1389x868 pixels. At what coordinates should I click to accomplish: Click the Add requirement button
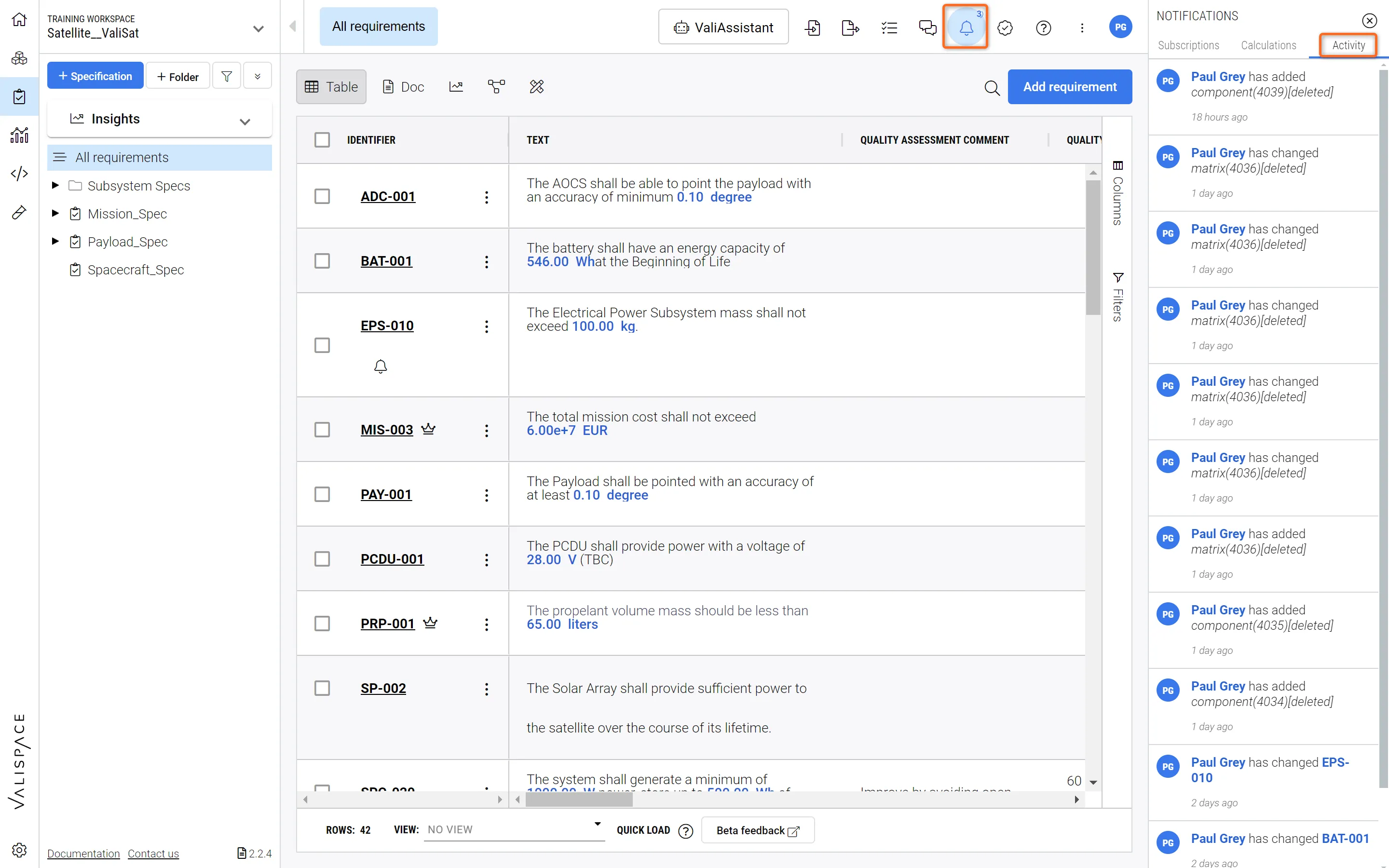1069,87
